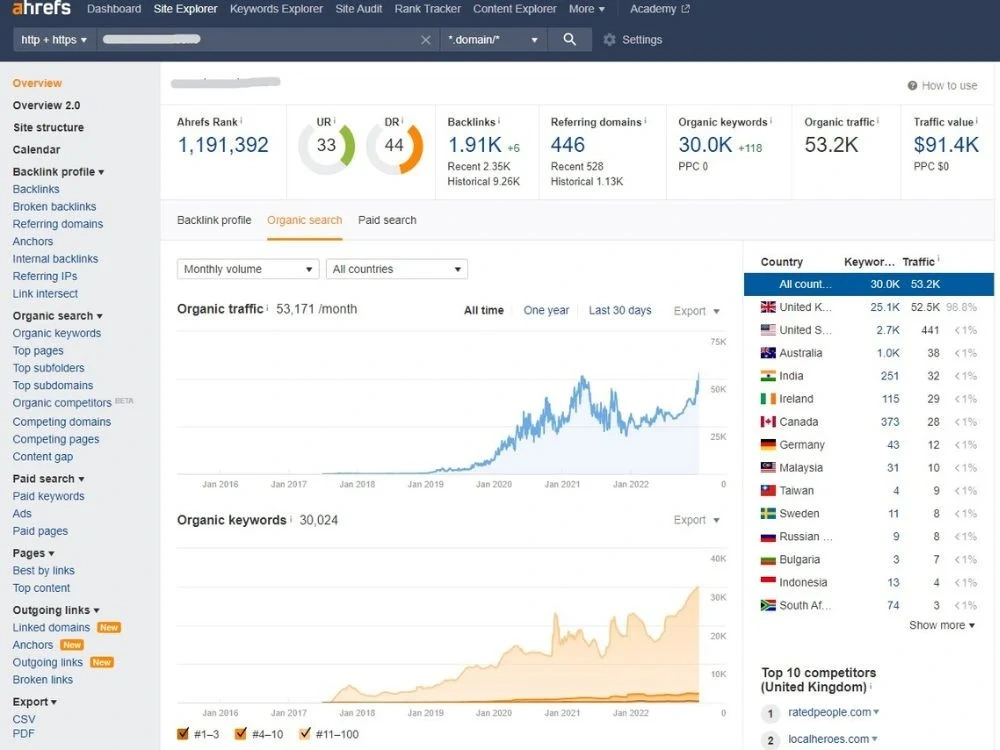This screenshot has height=750, width=1000.
Task: Open Settings gear icon
Action: 610,40
